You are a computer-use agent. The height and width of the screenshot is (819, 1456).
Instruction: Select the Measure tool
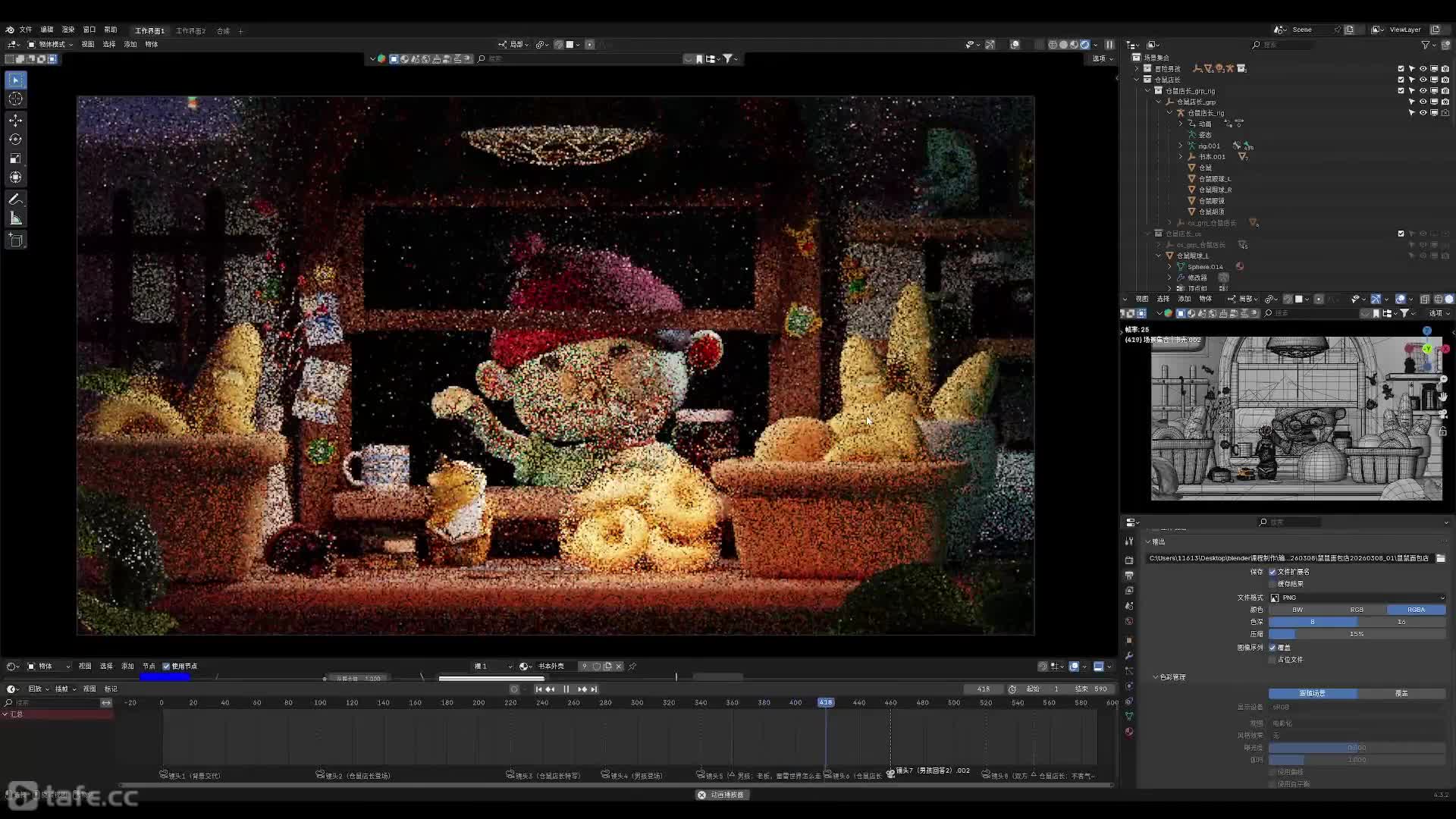click(x=15, y=218)
